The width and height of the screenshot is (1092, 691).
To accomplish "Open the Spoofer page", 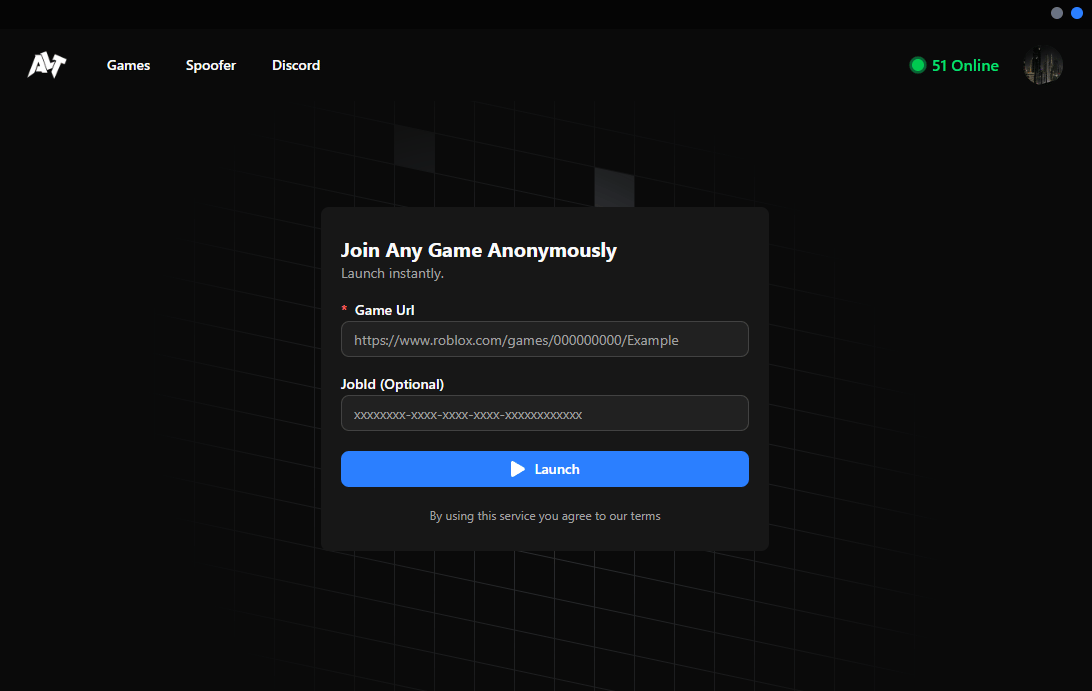I will [x=211, y=65].
